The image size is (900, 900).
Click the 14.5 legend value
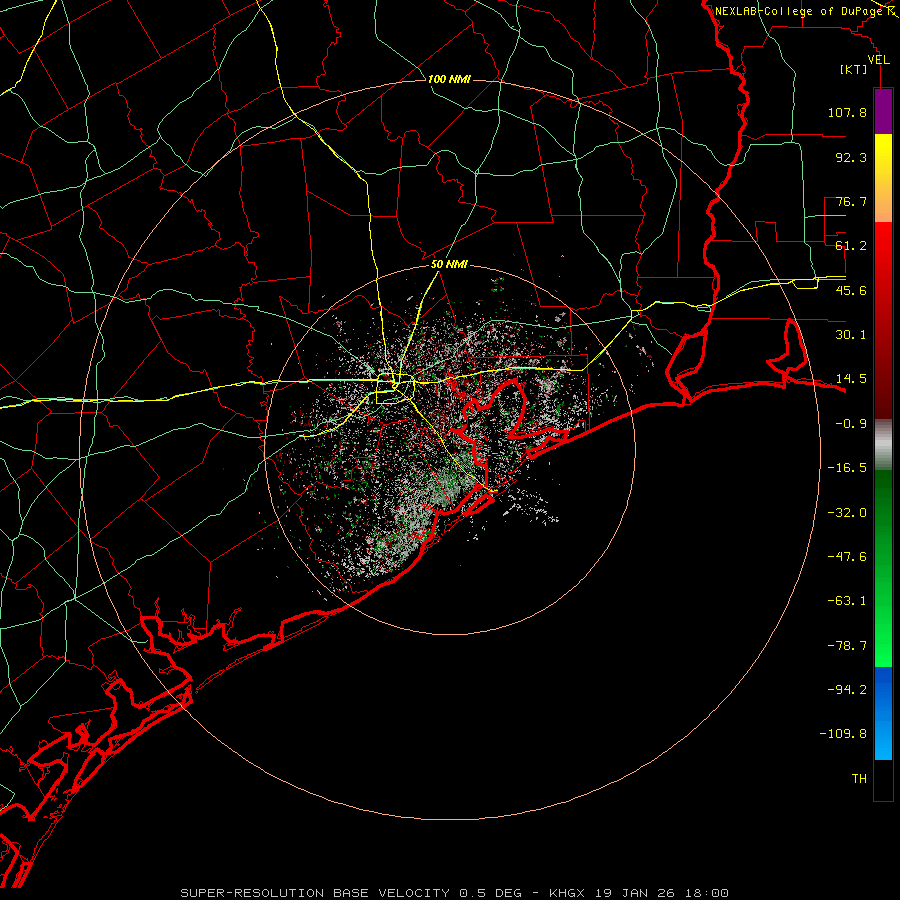[x=851, y=379]
